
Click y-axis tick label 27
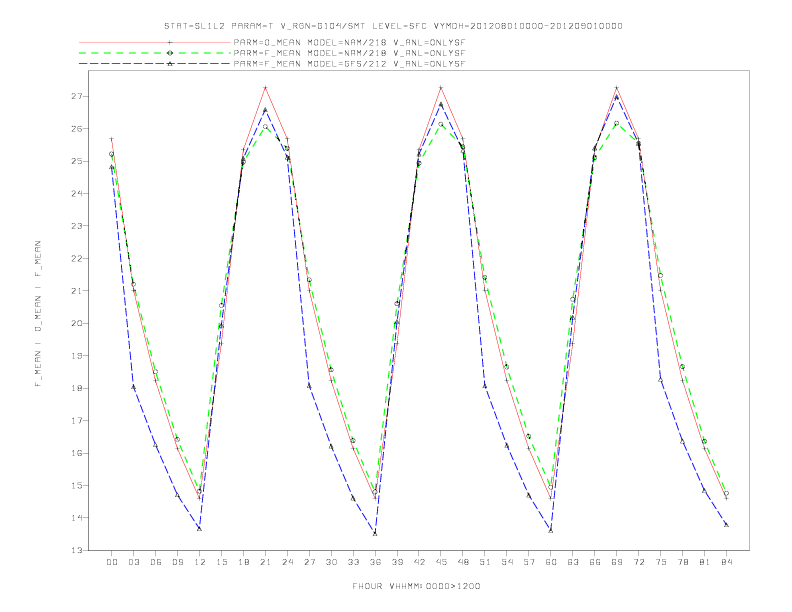(77, 96)
